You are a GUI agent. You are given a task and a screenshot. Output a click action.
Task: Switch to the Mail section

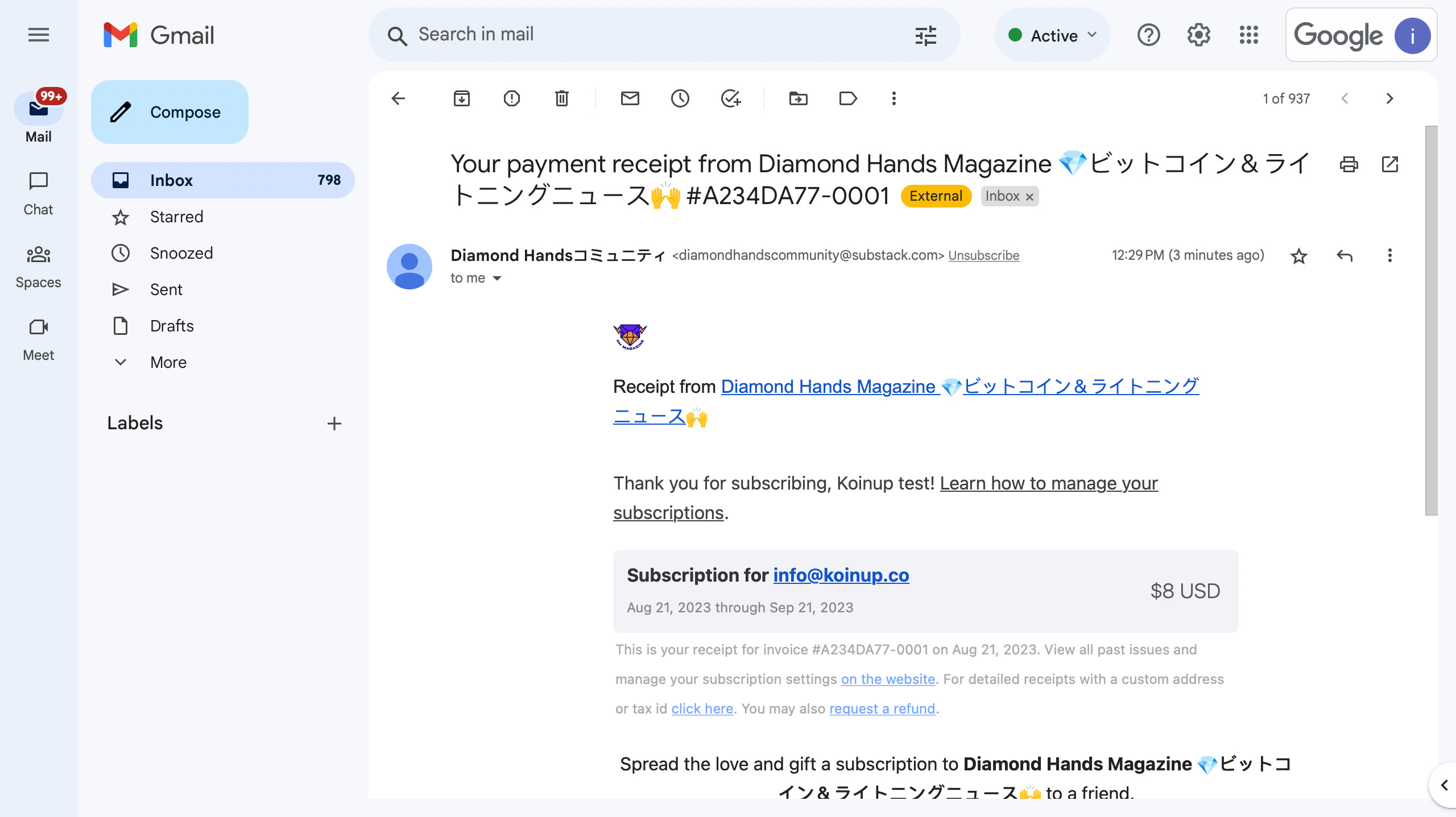pos(38,117)
